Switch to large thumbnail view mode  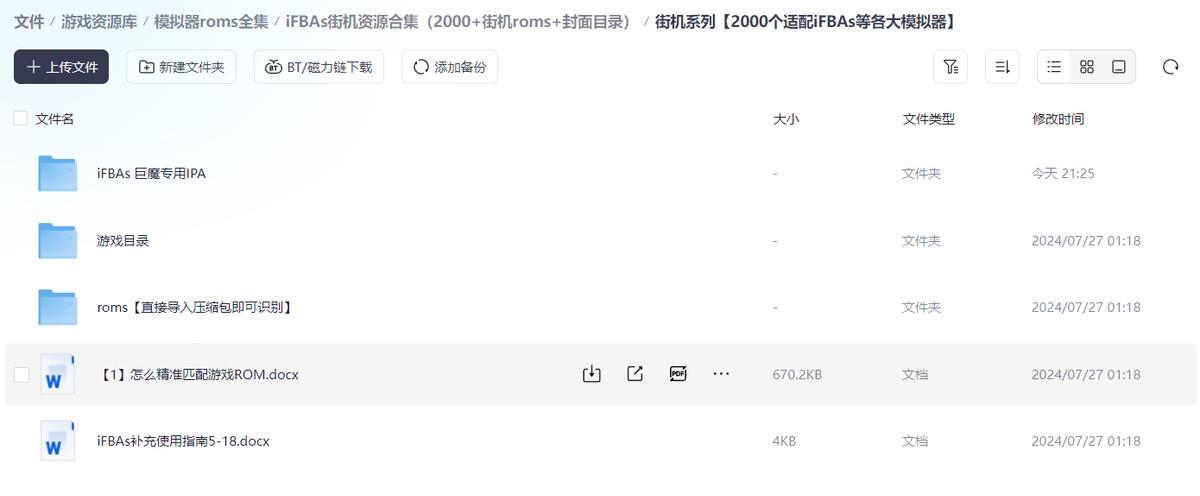coord(1119,67)
